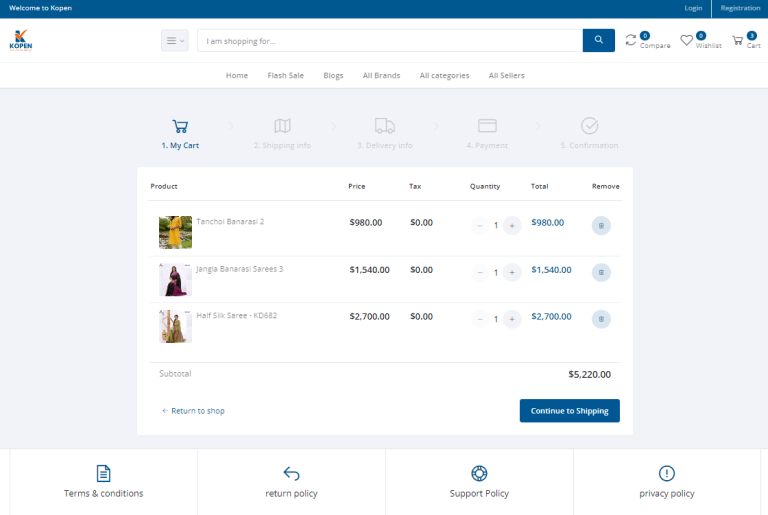This screenshot has height=515, width=768.
Task: Open the Terms & conditions page
Action: point(103,482)
